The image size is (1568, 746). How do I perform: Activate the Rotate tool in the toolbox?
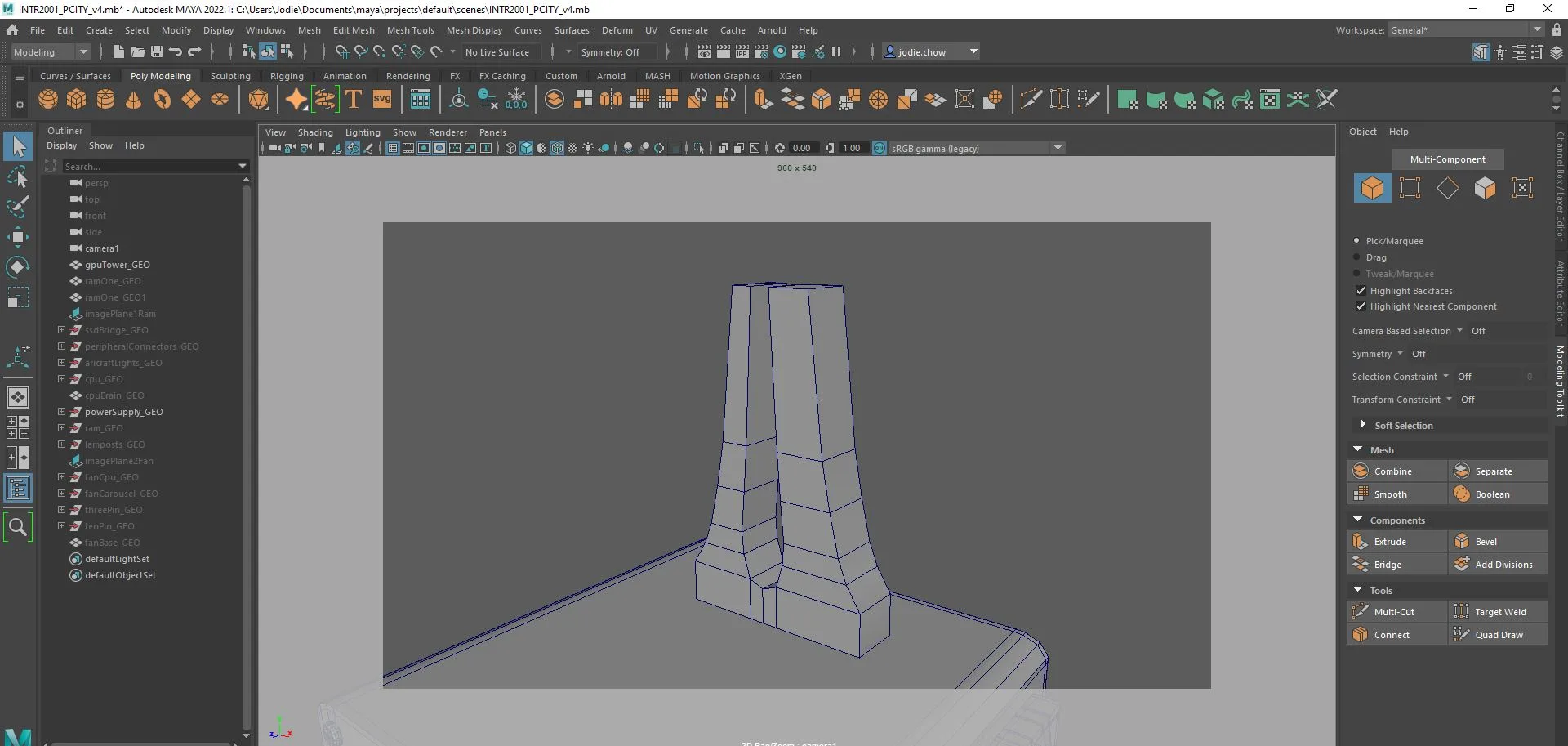[18, 267]
